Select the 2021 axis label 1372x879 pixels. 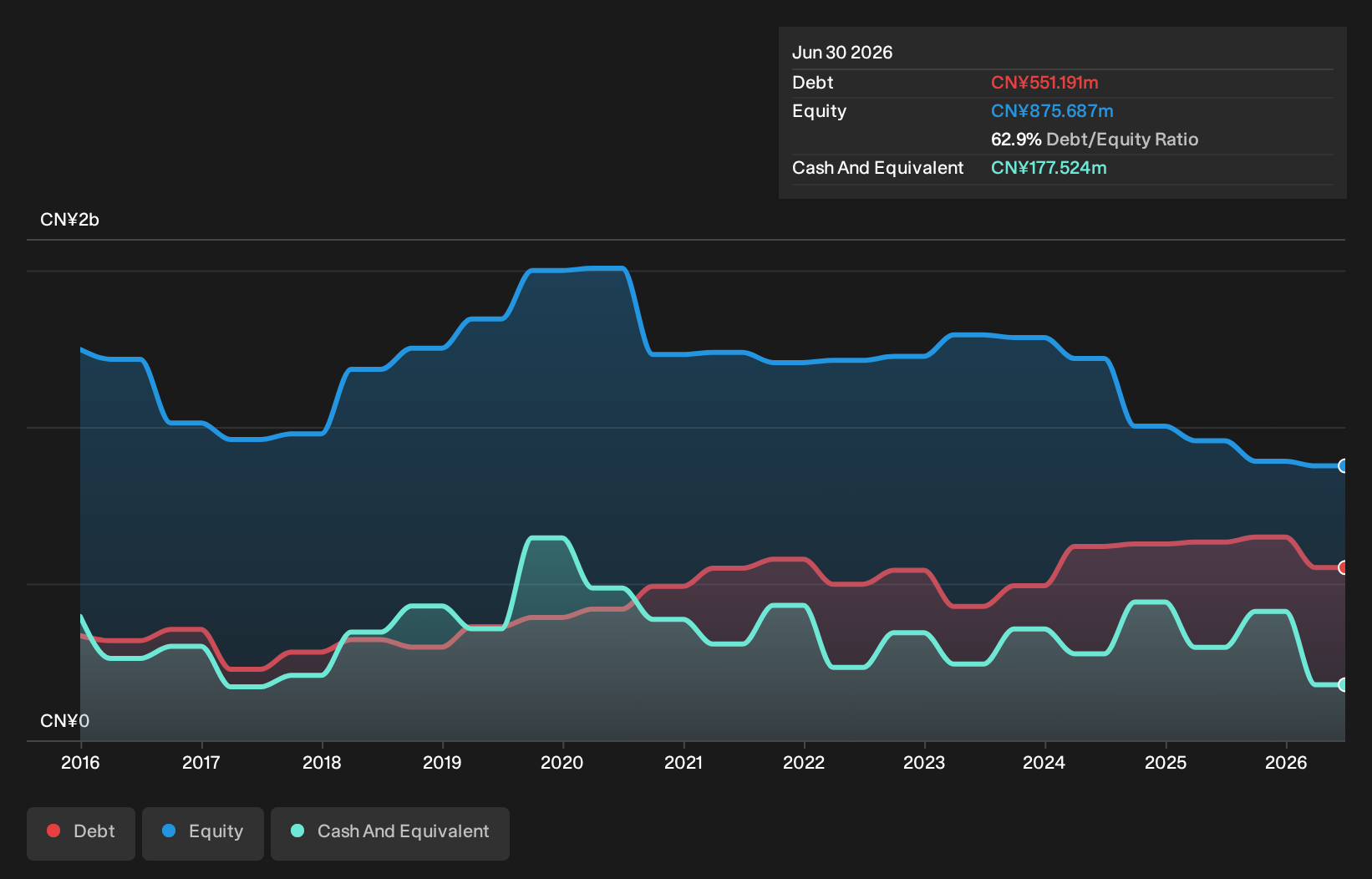pyautogui.click(x=683, y=762)
